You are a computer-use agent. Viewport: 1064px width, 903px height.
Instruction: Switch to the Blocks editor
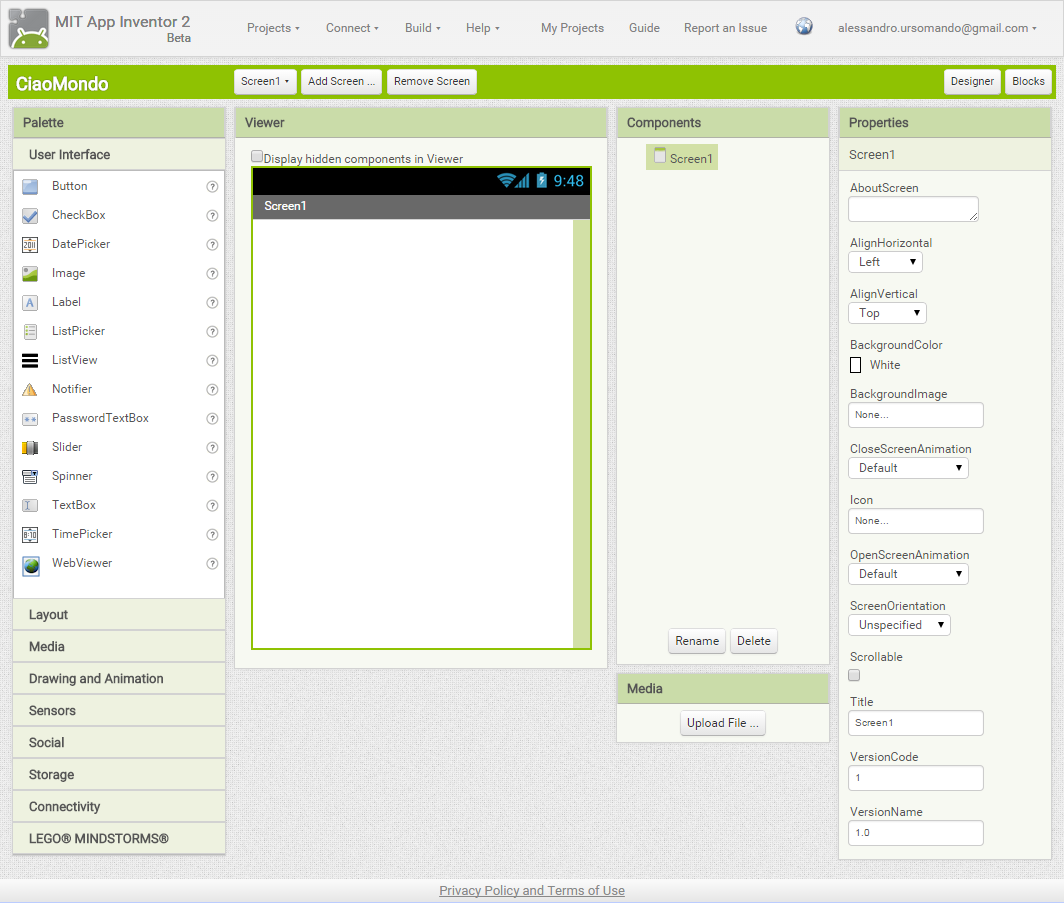point(1028,81)
